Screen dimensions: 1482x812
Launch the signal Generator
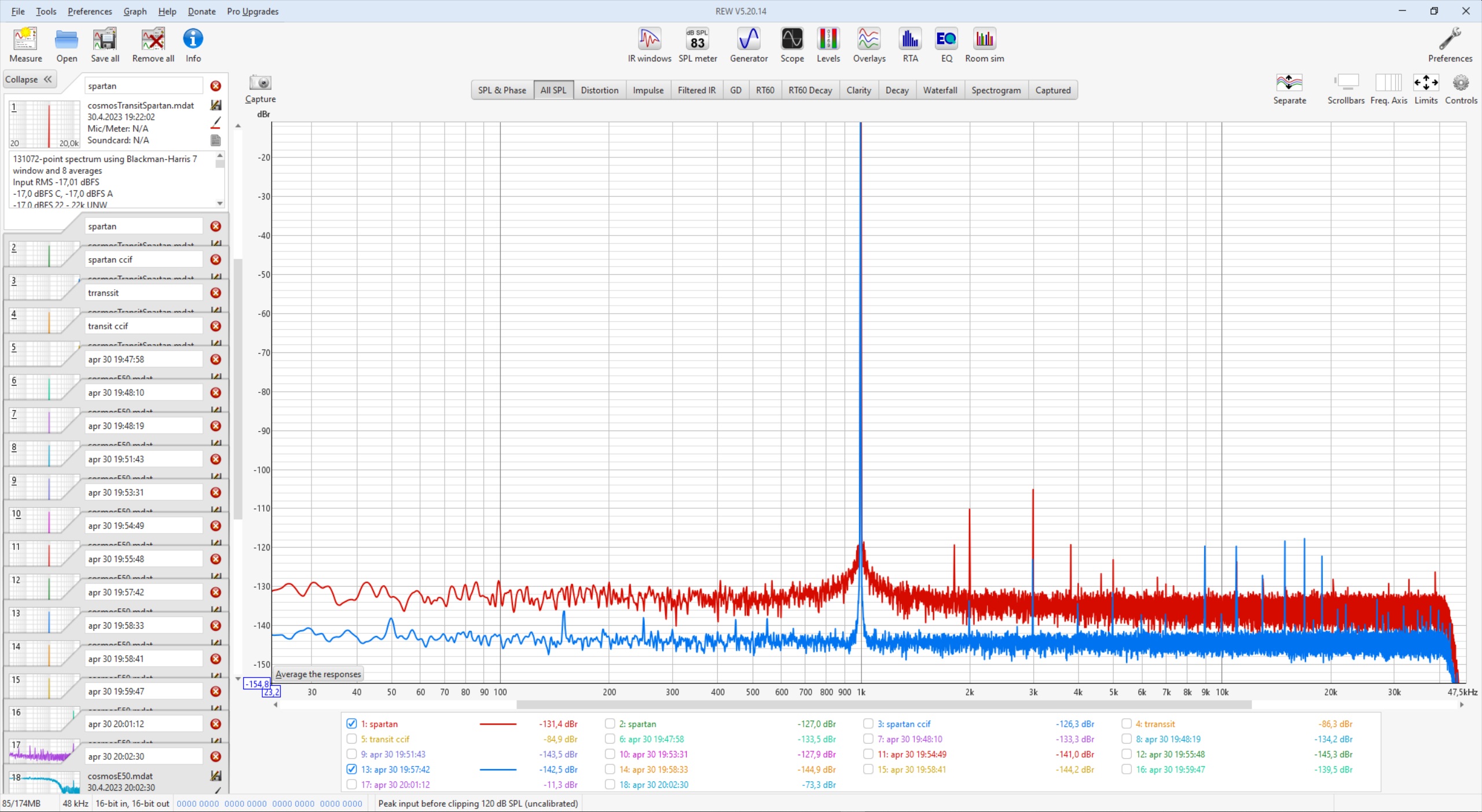click(749, 45)
